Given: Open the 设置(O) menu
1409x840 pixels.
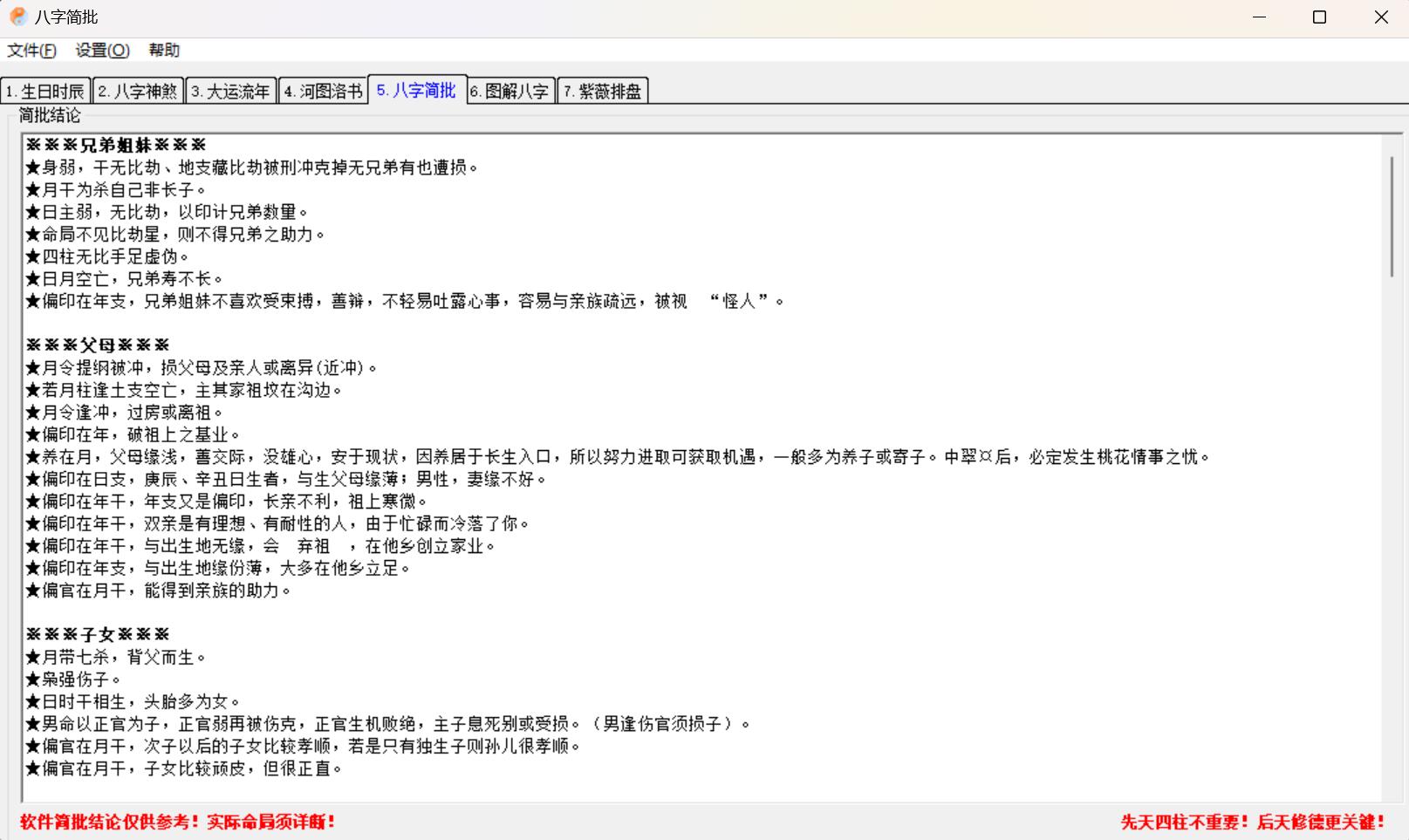Looking at the screenshot, I should [x=103, y=51].
